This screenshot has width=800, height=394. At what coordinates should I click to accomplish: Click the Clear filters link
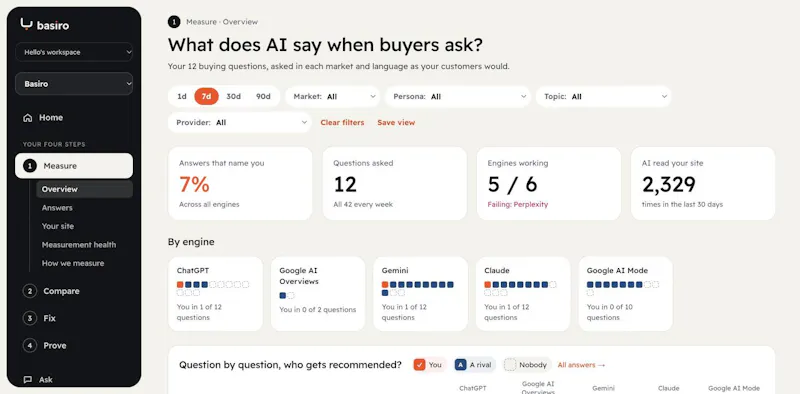click(x=342, y=122)
